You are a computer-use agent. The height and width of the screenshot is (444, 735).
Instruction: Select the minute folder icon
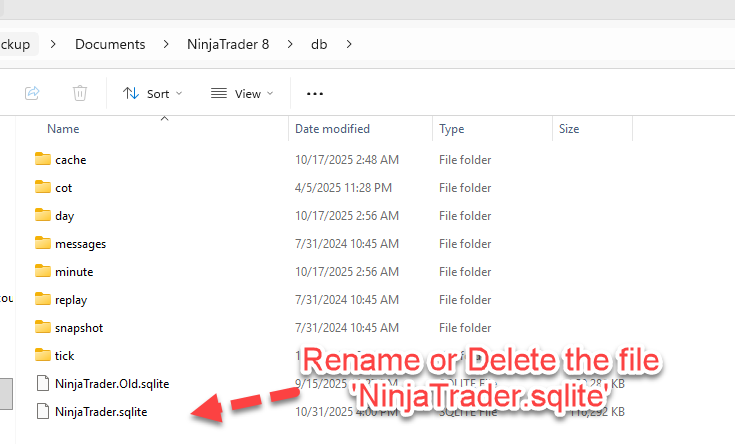point(43,271)
